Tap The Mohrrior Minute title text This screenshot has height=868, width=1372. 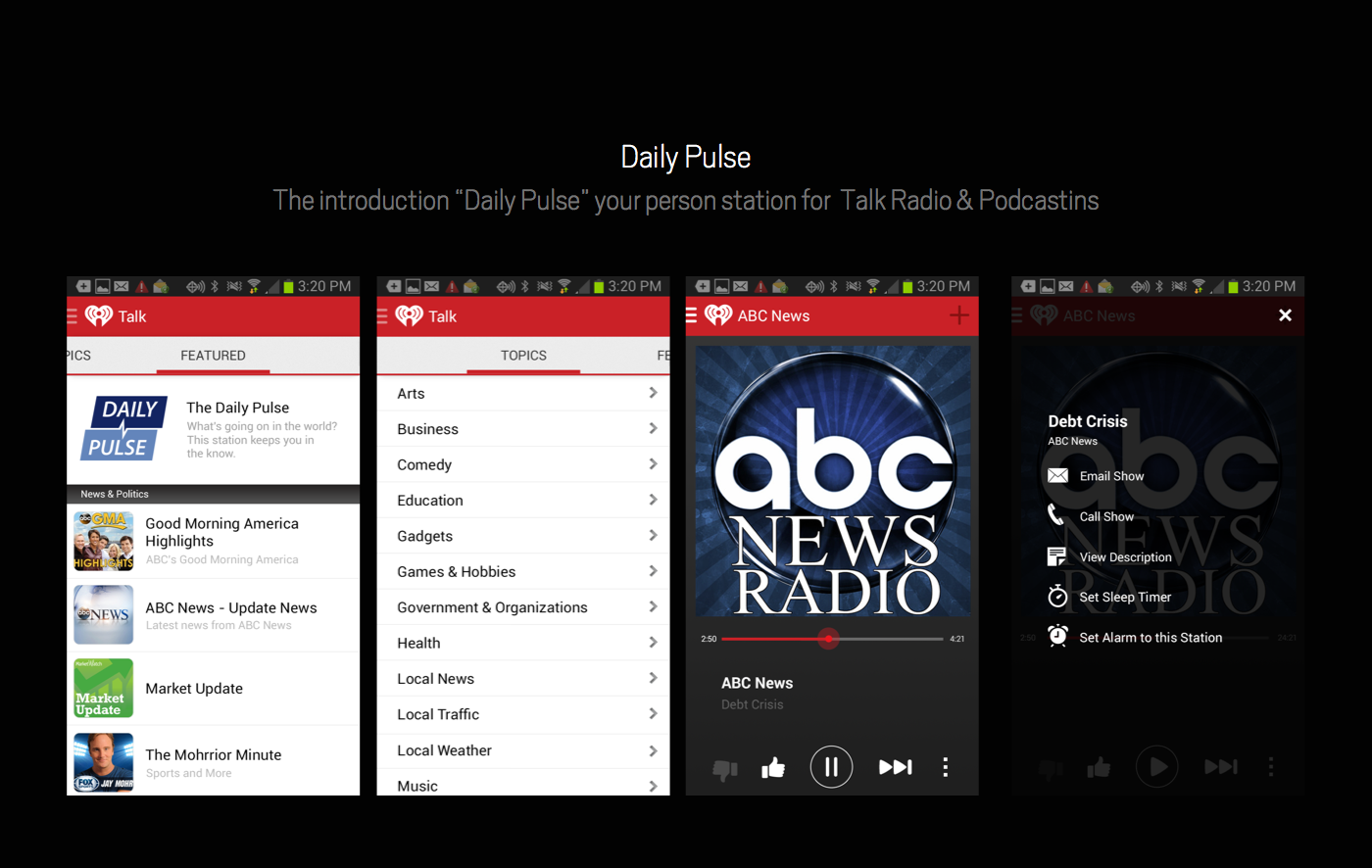coord(214,754)
